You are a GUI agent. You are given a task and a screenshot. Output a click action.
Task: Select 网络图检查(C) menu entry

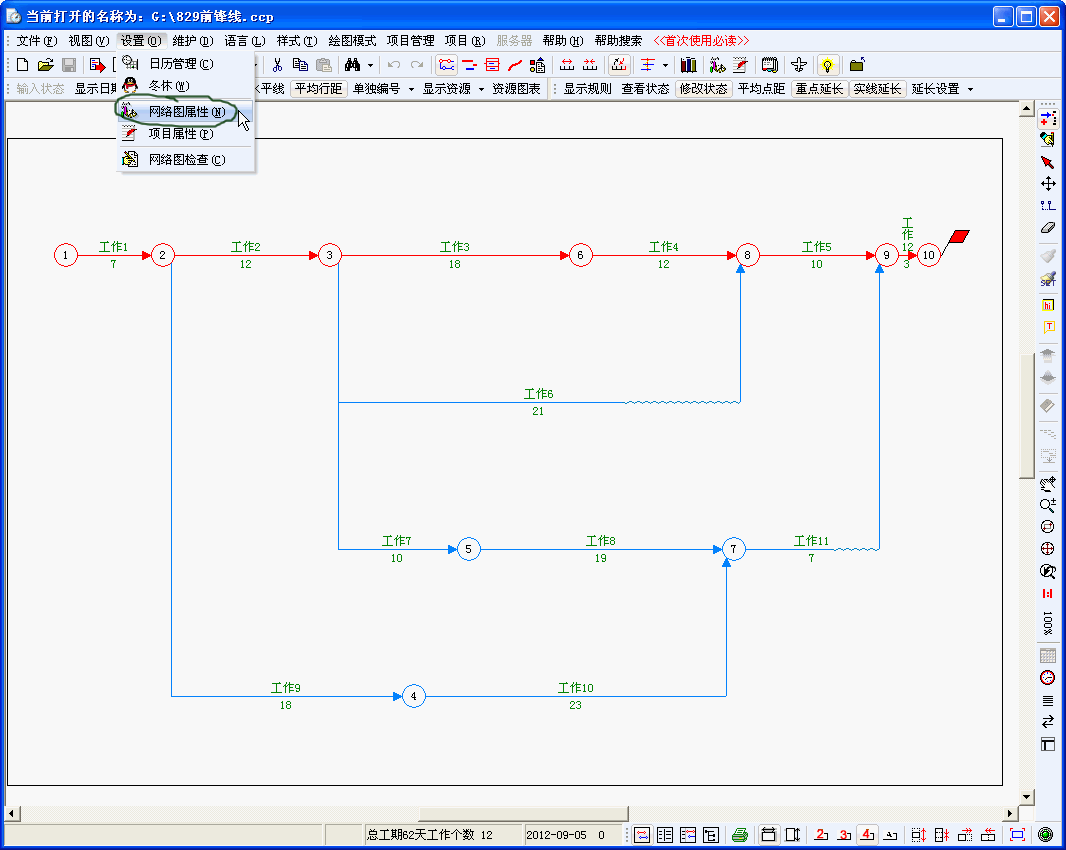pos(186,160)
